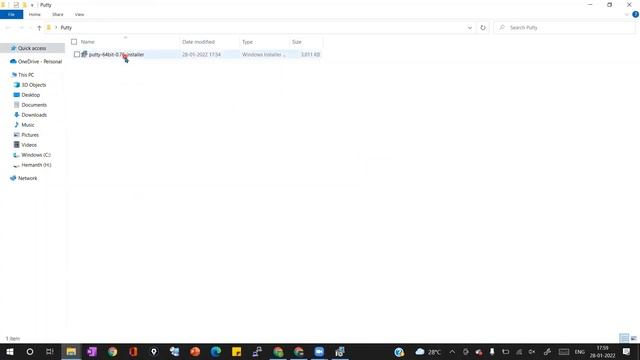Open notification Action Center
The height and width of the screenshot is (360, 640).
[x=626, y=351]
